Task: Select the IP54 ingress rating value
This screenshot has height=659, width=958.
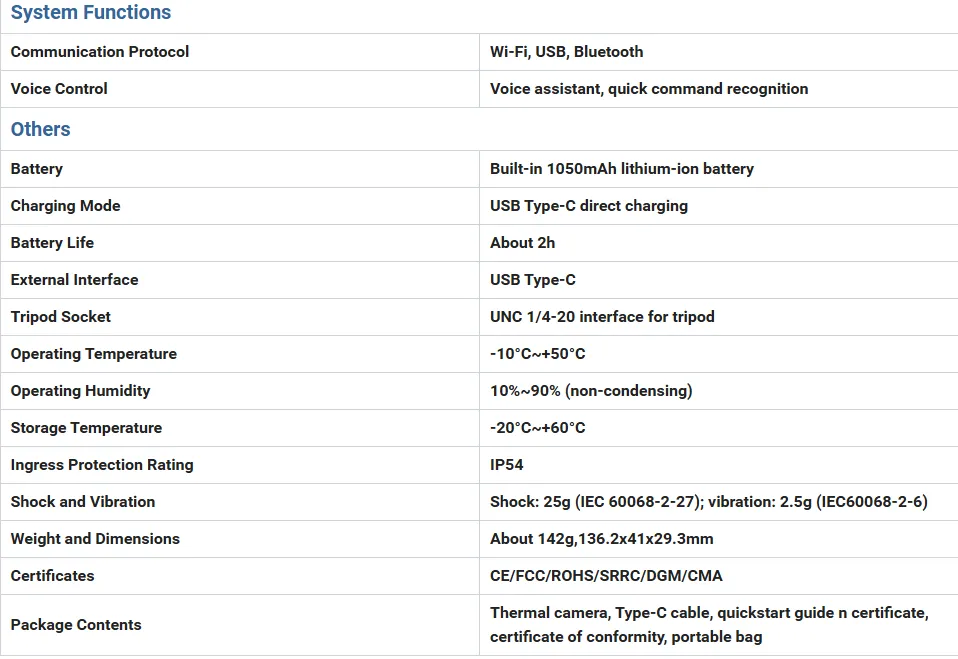Action: click(x=506, y=465)
